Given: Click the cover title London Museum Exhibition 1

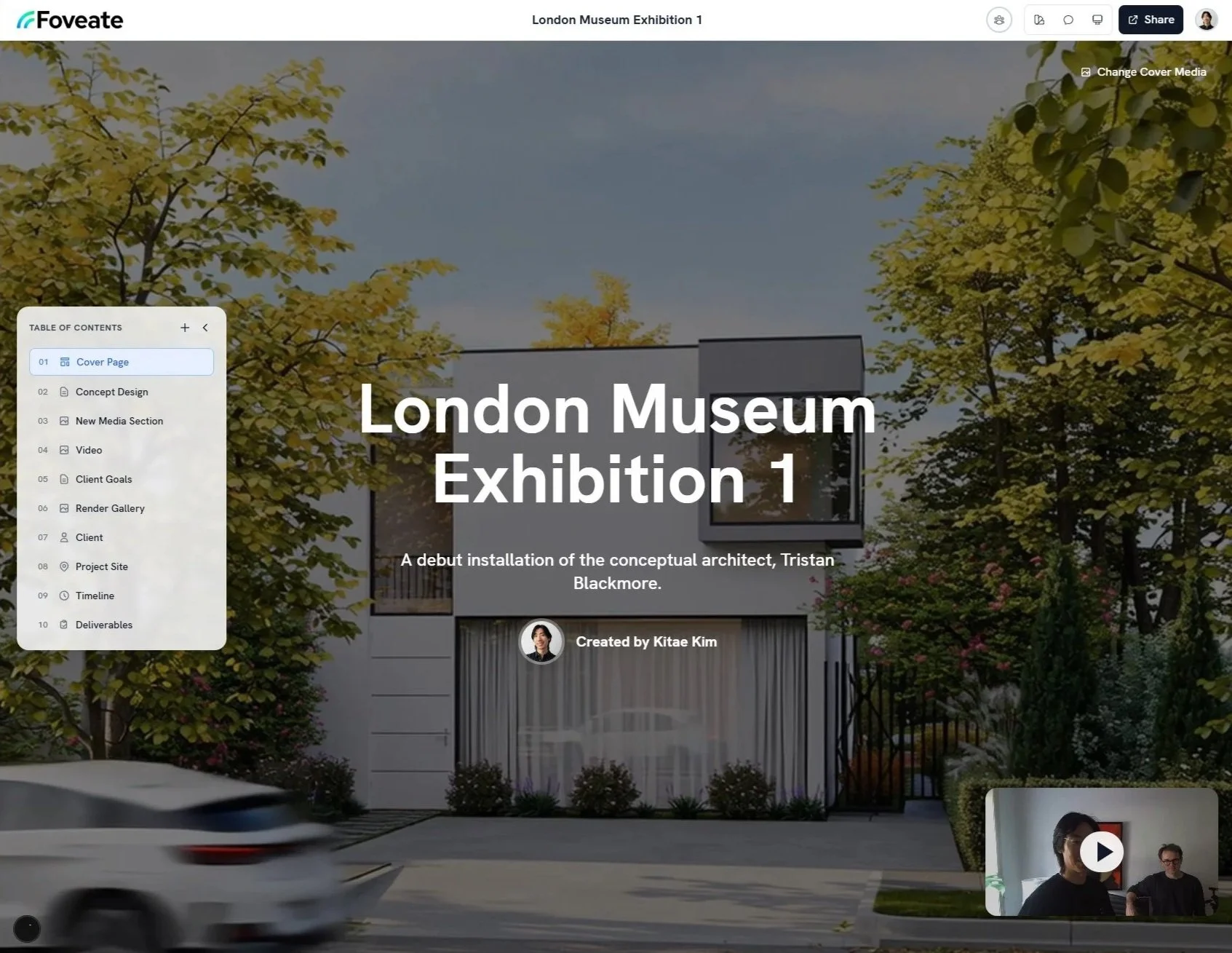Looking at the screenshot, I should pos(617,443).
